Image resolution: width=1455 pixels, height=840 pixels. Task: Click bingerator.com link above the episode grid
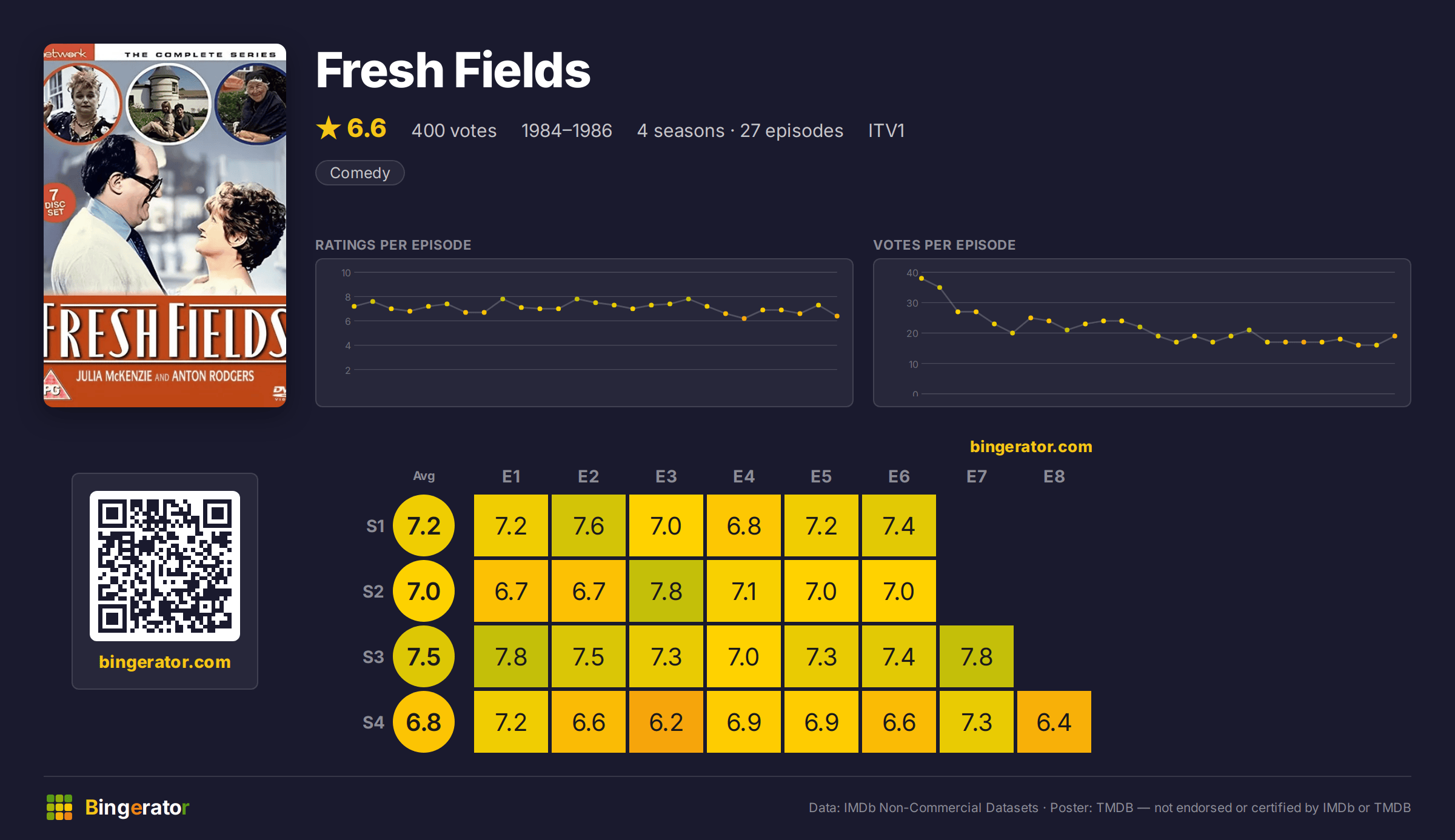click(x=1031, y=447)
